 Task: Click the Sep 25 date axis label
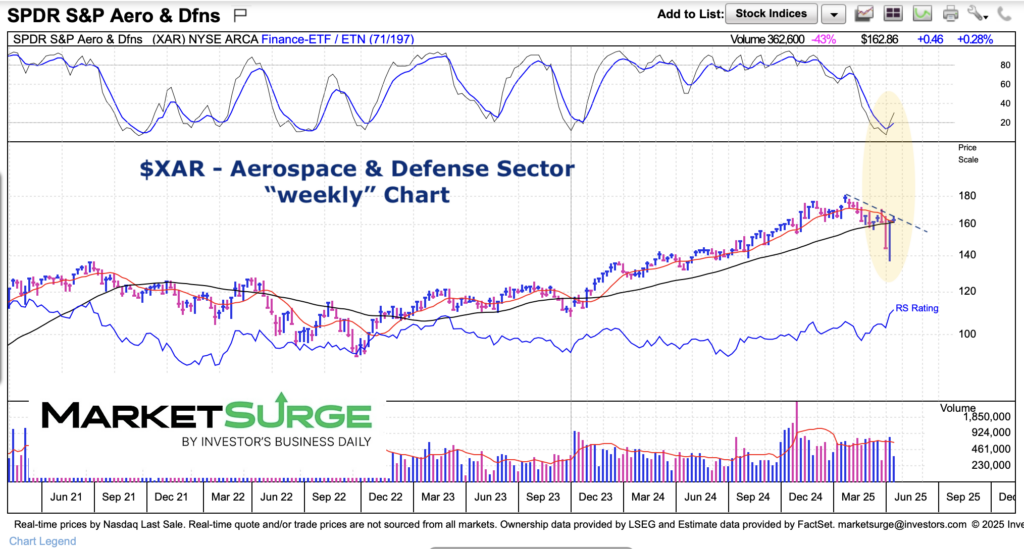(x=963, y=497)
